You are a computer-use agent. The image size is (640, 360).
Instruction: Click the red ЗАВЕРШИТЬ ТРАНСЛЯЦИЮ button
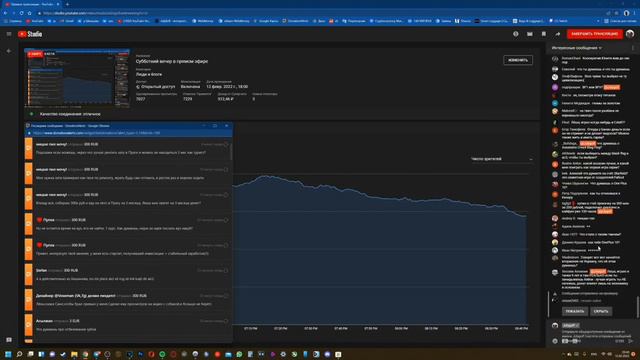[x=595, y=34]
